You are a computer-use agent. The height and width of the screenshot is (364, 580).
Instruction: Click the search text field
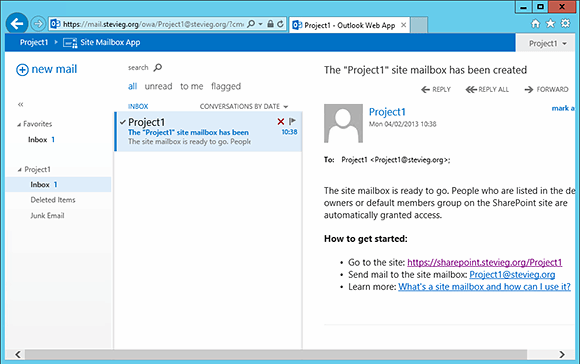click(x=138, y=68)
